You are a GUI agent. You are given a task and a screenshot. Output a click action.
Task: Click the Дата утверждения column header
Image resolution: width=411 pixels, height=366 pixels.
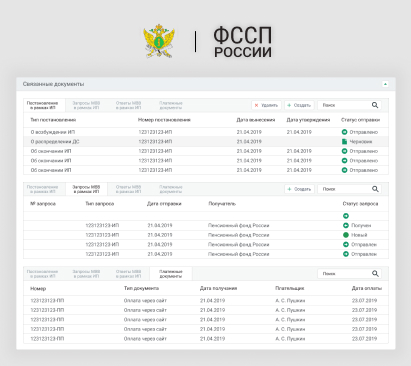[x=308, y=120]
